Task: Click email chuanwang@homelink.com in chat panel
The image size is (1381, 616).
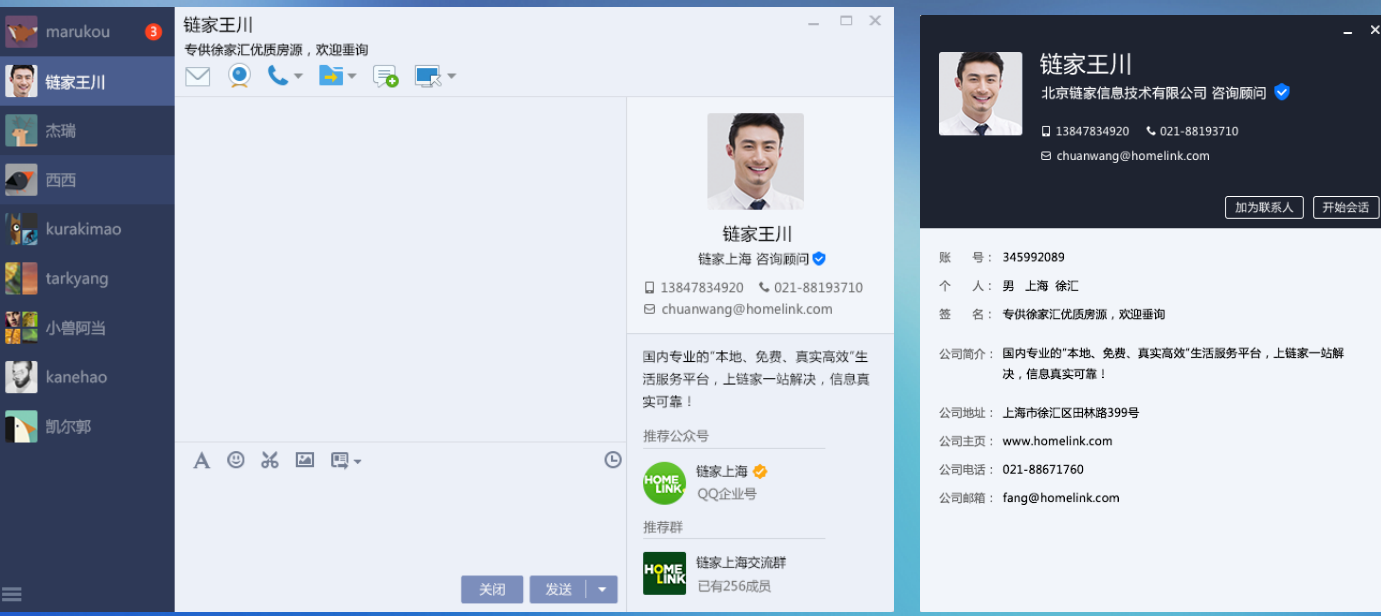Action: click(x=746, y=309)
